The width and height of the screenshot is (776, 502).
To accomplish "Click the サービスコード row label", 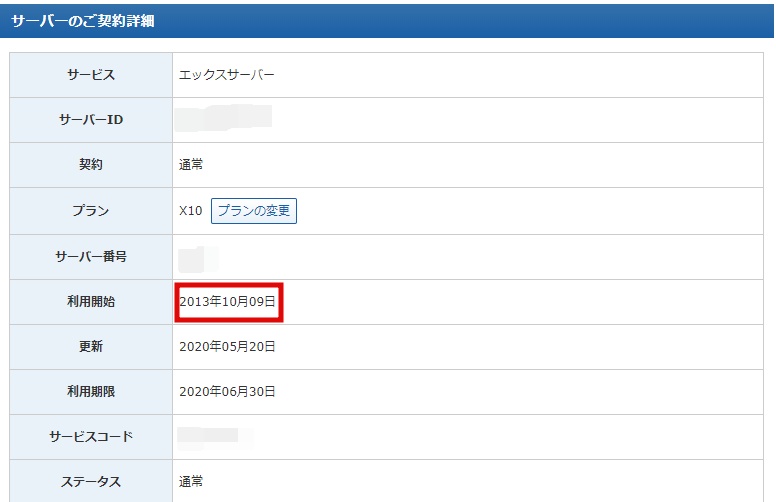I will click(x=91, y=437).
